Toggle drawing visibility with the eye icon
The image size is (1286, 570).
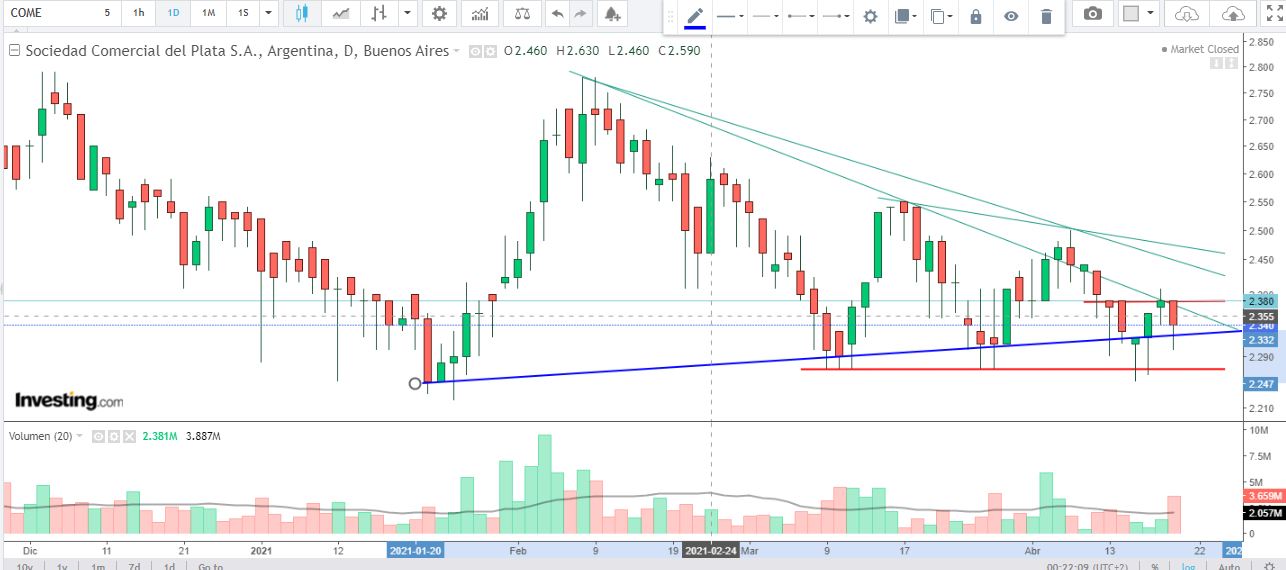pos(1011,16)
